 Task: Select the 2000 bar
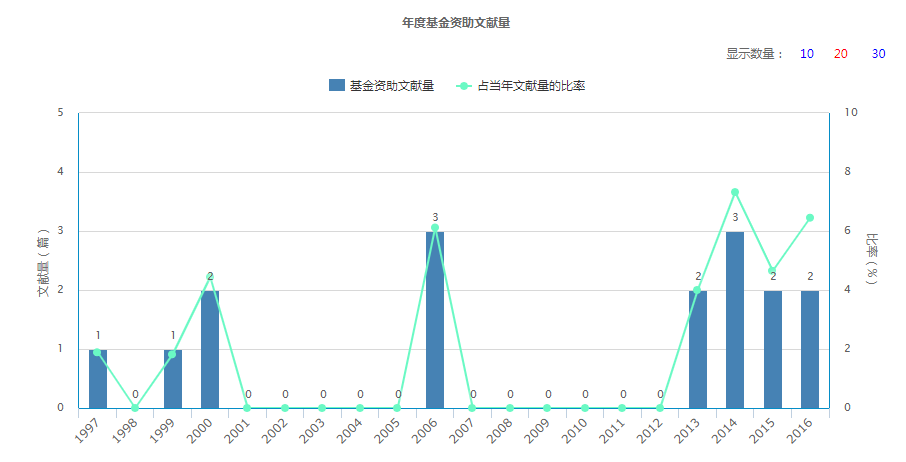coord(210,349)
